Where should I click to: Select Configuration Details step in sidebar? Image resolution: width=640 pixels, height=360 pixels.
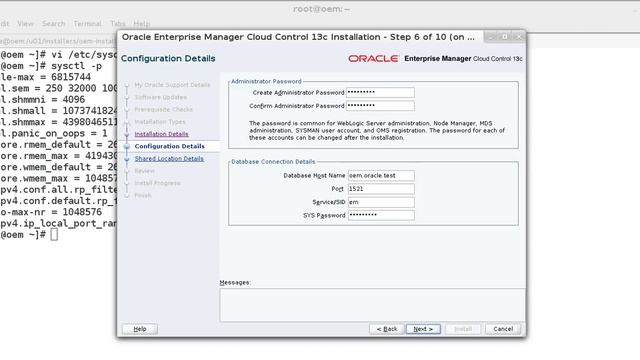pyautogui.click(x=169, y=146)
